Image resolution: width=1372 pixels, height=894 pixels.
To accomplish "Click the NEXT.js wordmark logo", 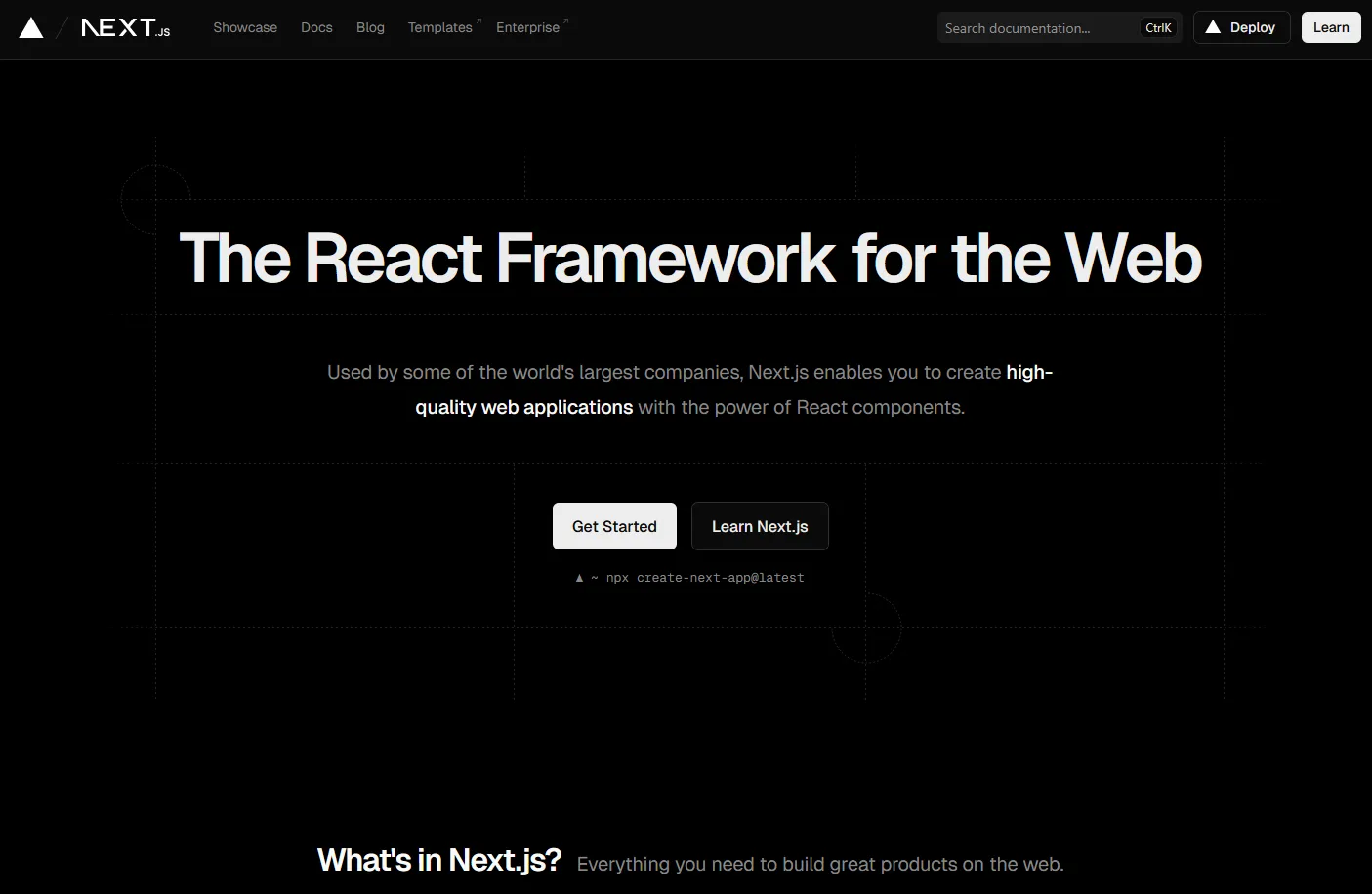I will pos(125,27).
